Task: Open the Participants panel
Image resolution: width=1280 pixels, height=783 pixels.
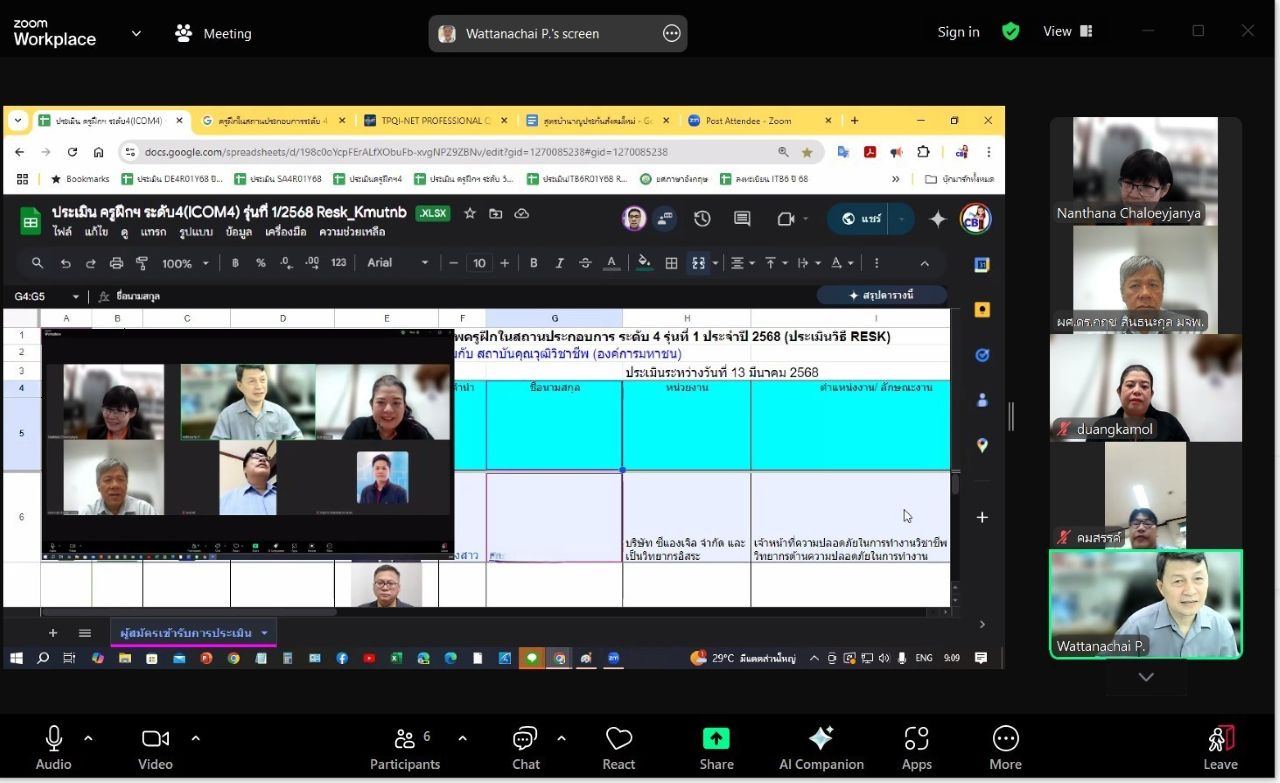Action: [405, 747]
